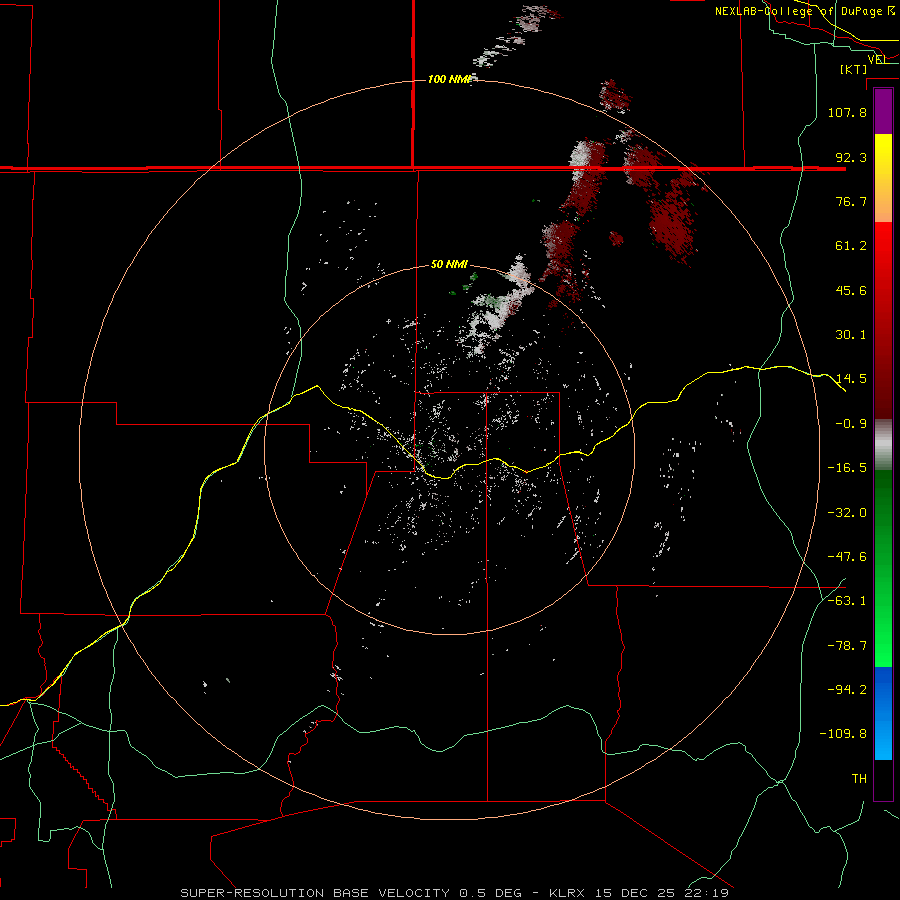Click the [KT] units label
This screenshot has height=900, width=900.
click(854, 69)
